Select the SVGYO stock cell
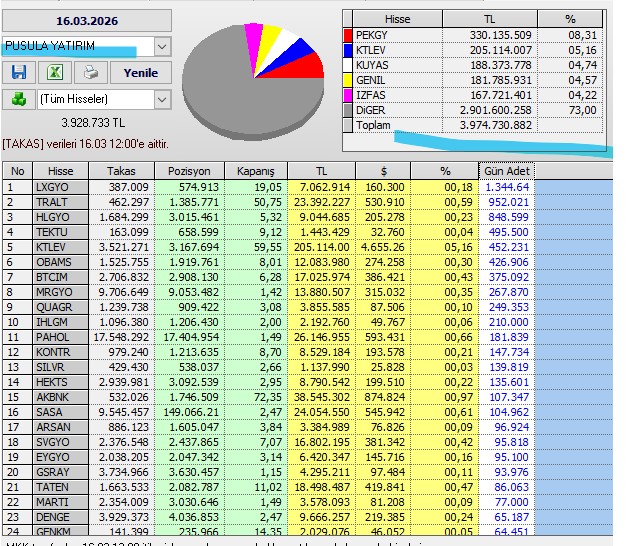 click(61, 442)
